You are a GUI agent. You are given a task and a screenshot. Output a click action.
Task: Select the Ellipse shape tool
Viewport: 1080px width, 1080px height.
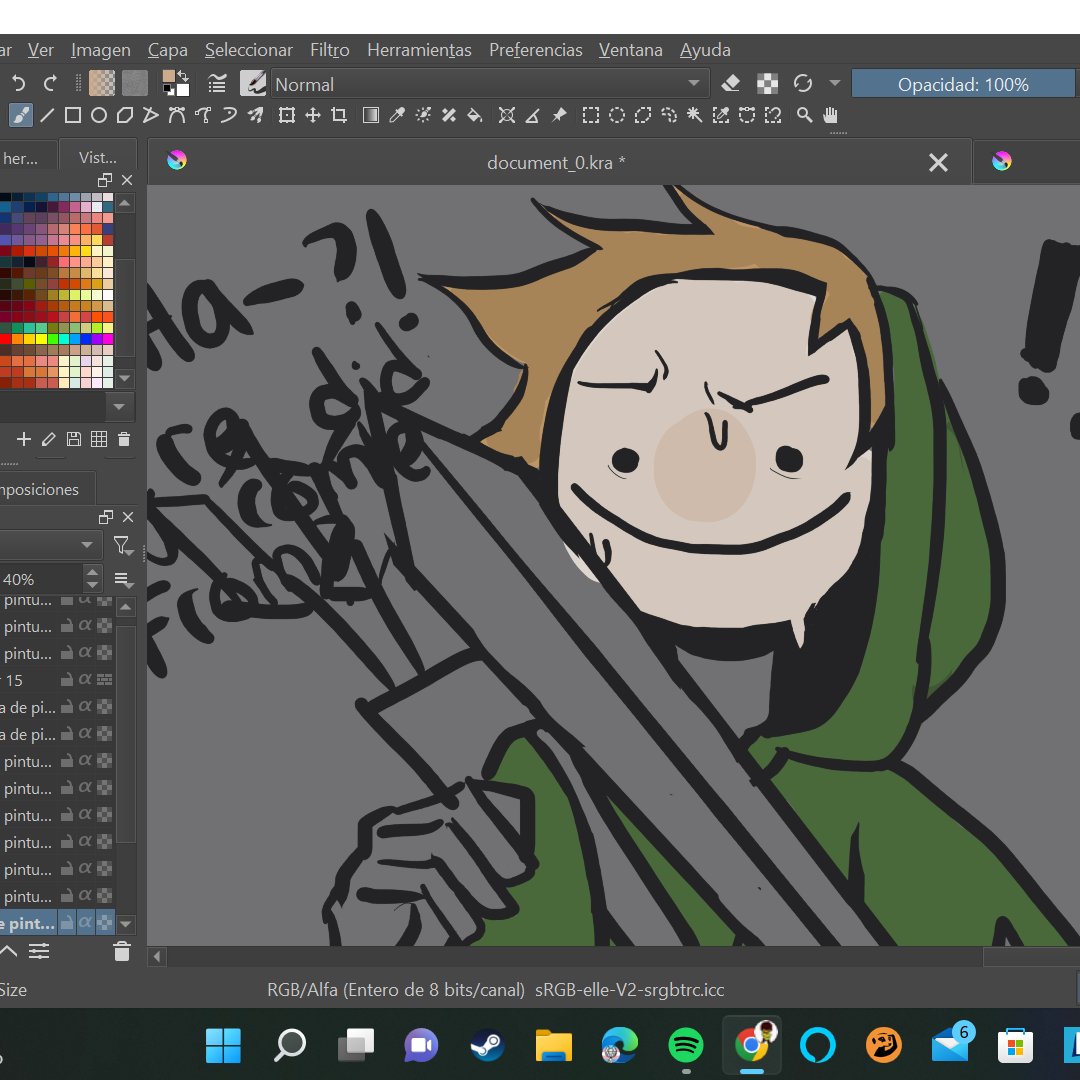(98, 115)
